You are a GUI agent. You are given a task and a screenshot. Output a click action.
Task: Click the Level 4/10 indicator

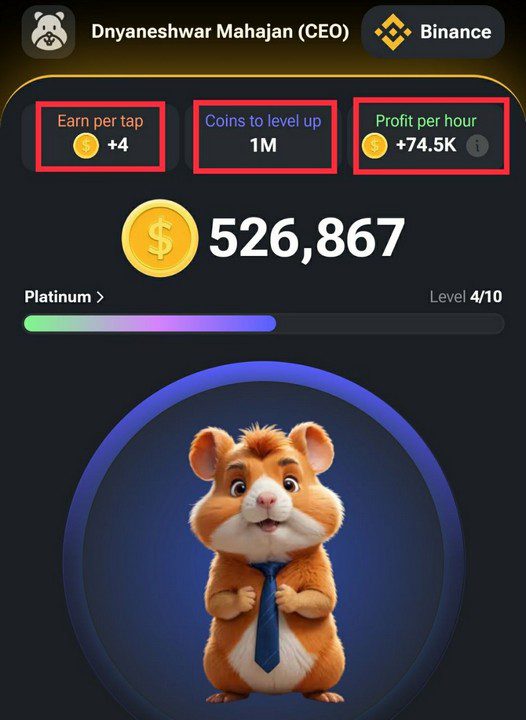pos(465,297)
